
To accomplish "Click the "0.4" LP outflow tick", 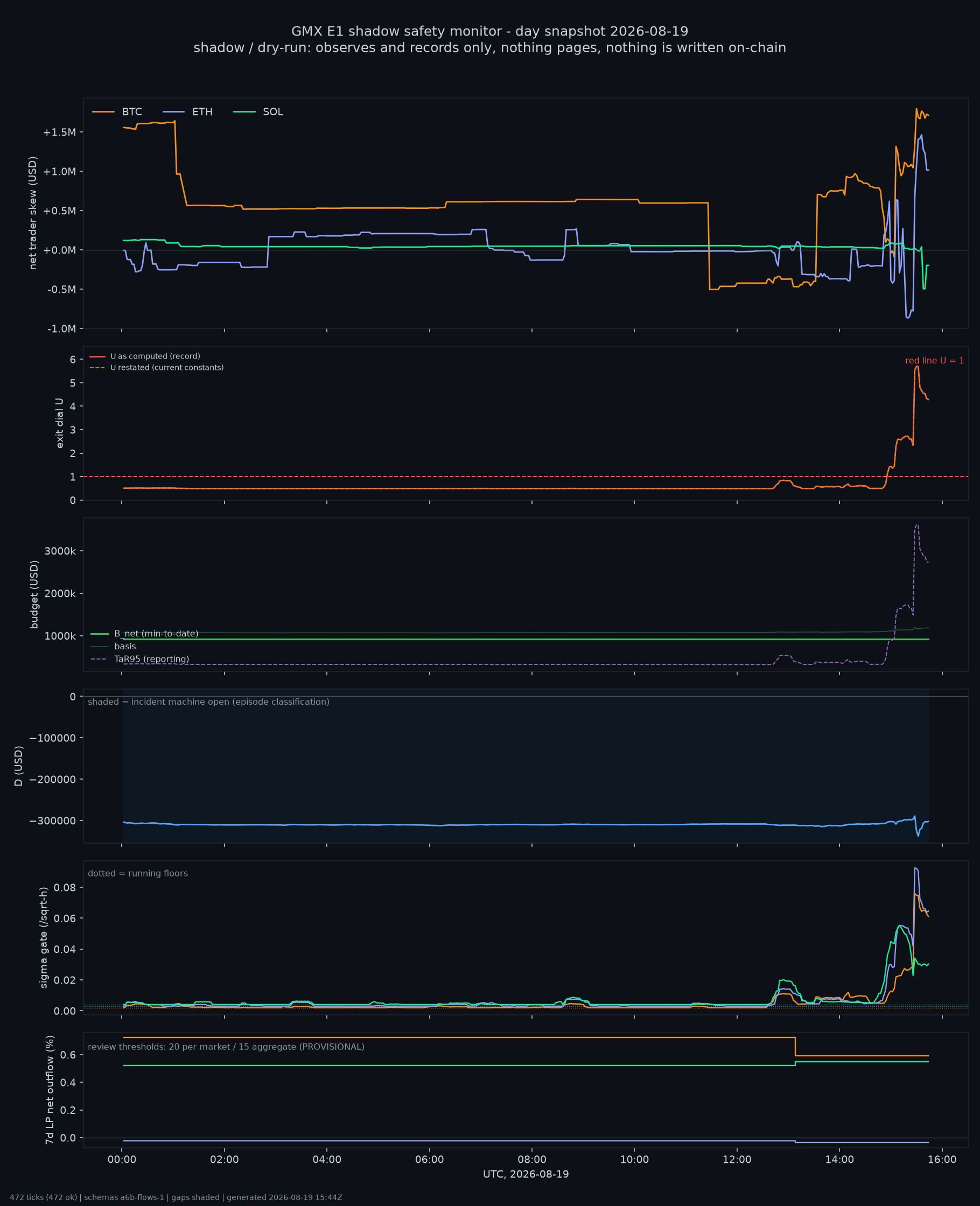I will point(68,1082).
